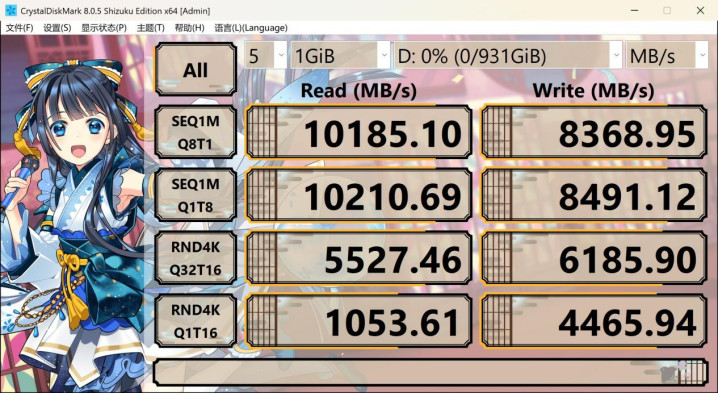The image size is (718, 393).
Task: Open the test count dropdown showing 5
Action: click(x=266, y=55)
